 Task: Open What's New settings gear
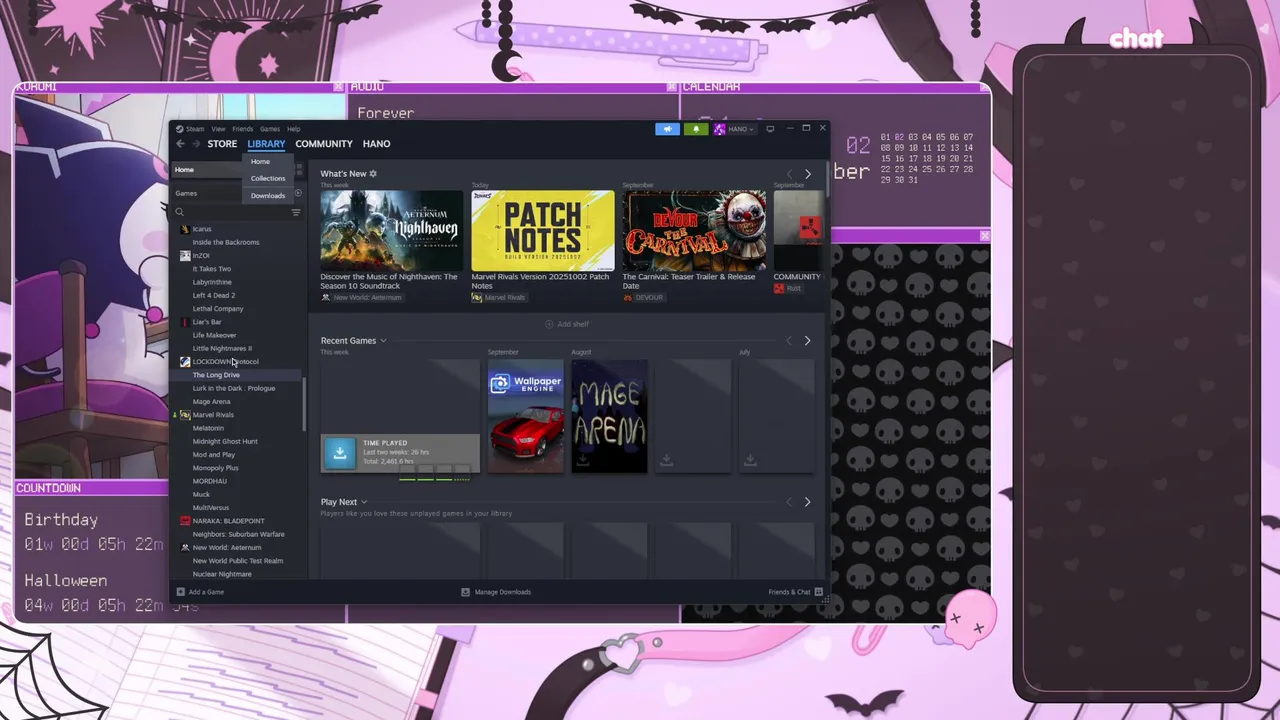pos(373,174)
